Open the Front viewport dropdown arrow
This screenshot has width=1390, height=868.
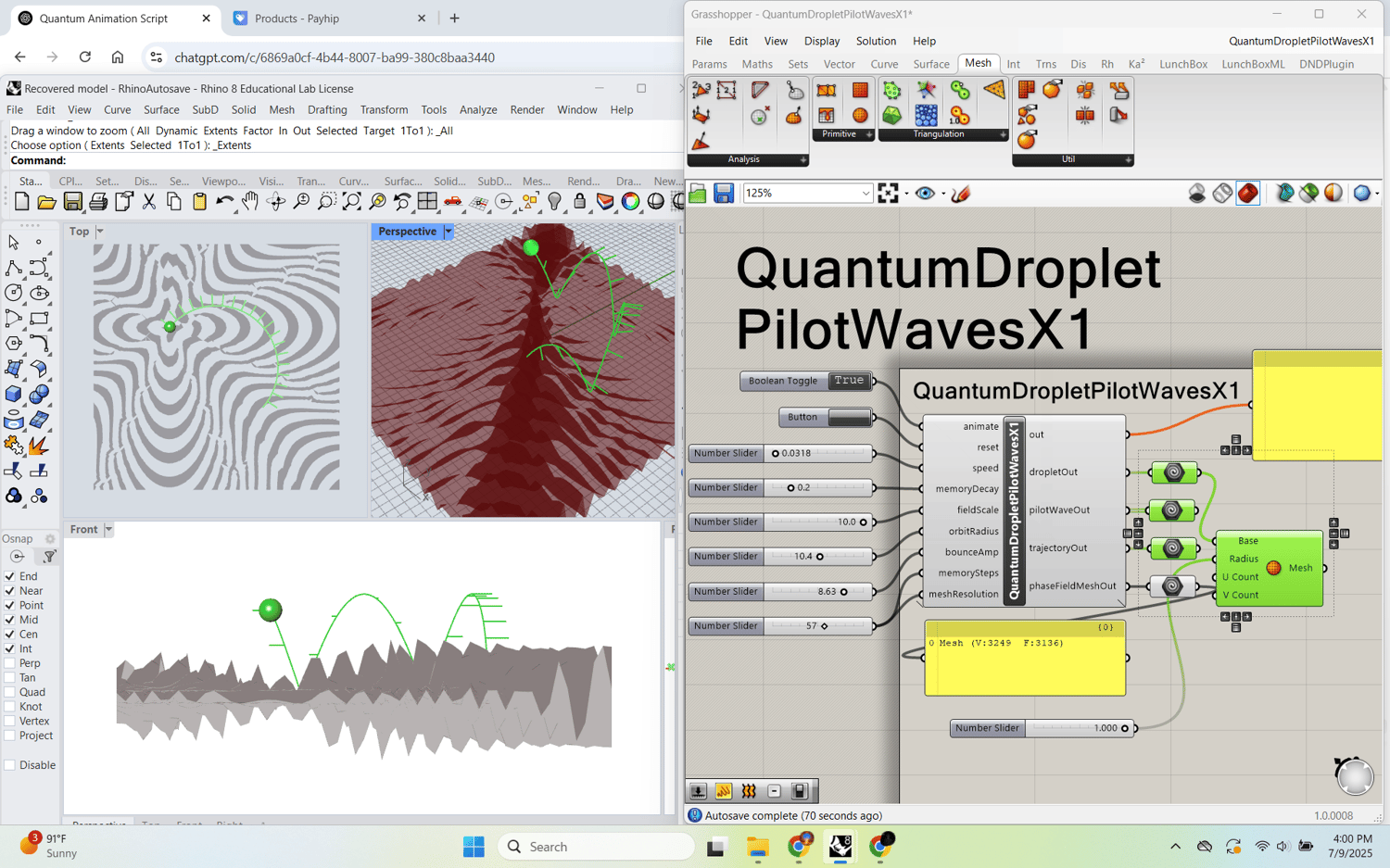(x=108, y=530)
